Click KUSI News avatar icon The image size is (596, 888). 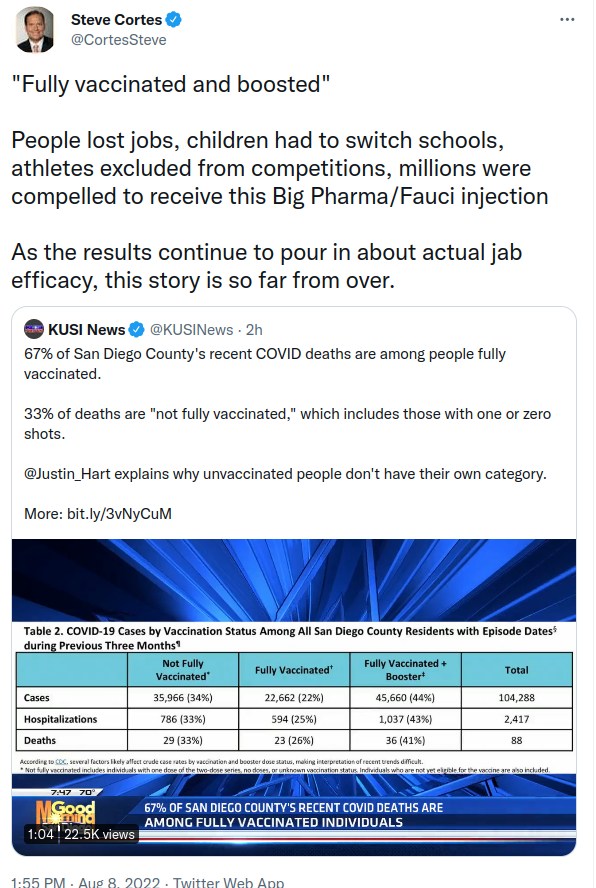tap(34, 329)
